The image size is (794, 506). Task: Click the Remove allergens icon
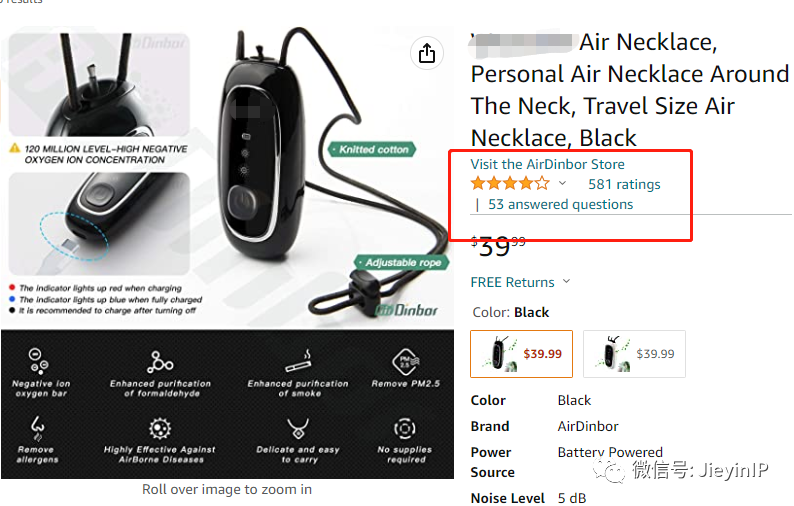click(x=37, y=429)
